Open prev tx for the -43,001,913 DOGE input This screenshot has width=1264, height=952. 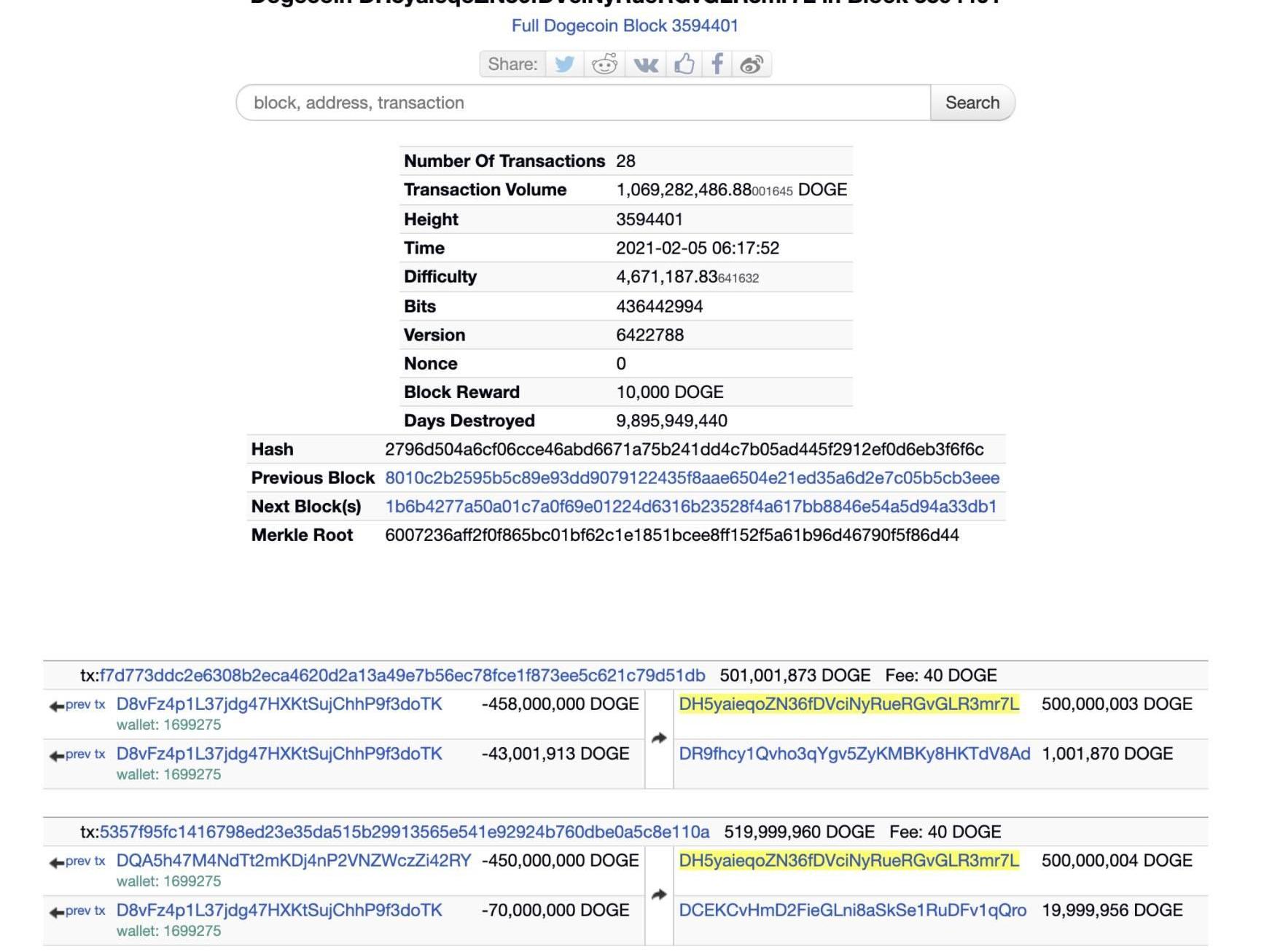(78, 754)
